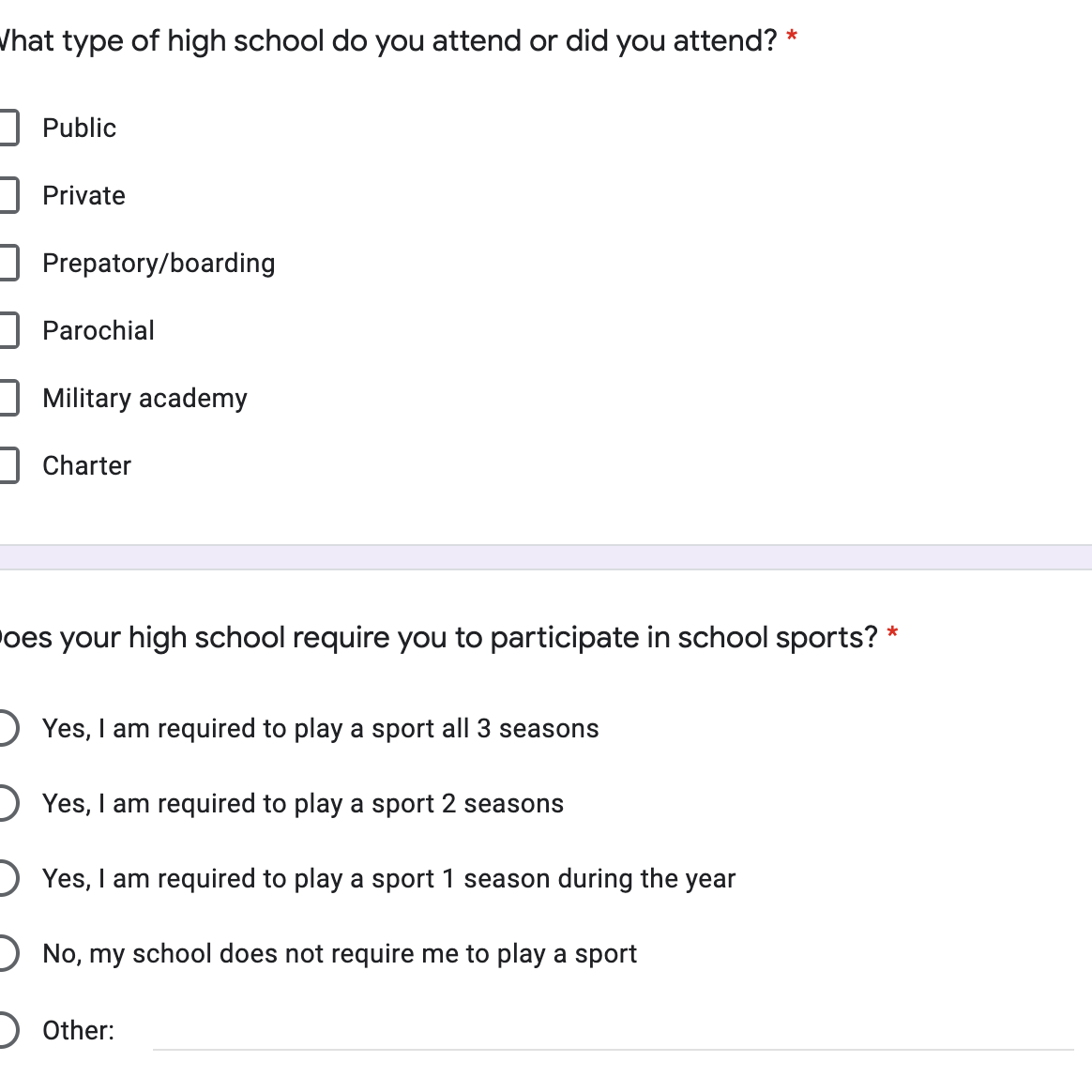
Task: Click the red asterisk beside the sports question
Action: coord(892,634)
